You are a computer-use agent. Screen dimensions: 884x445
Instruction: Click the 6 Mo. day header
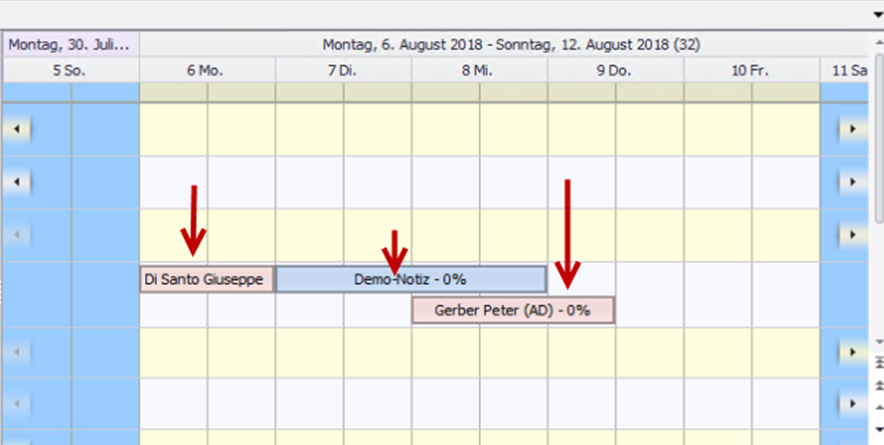pyautogui.click(x=207, y=71)
